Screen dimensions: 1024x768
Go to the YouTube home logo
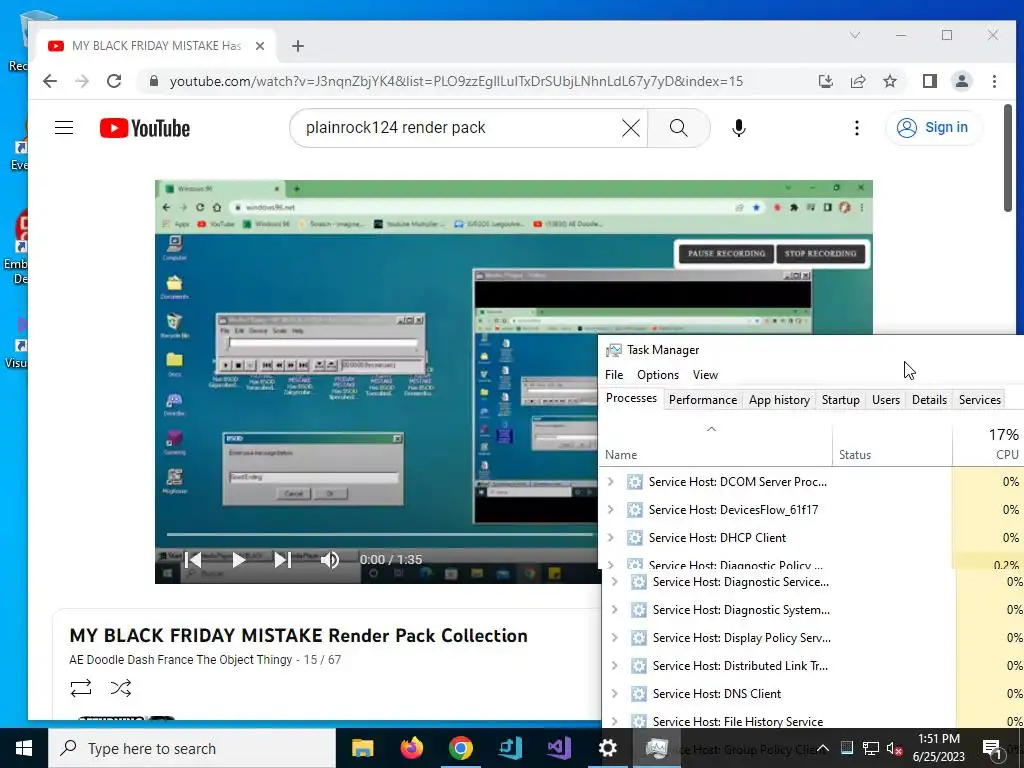coord(145,128)
